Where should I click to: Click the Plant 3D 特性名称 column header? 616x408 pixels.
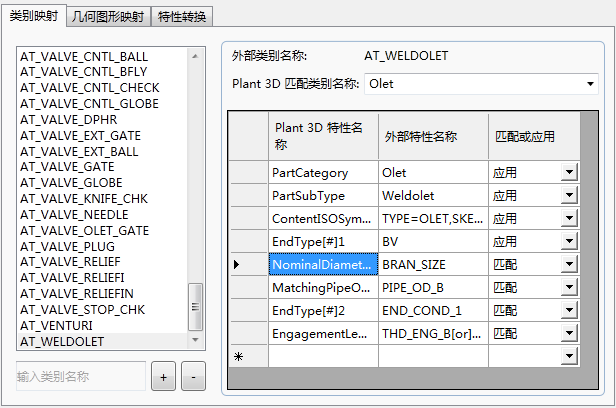pyautogui.click(x=323, y=136)
